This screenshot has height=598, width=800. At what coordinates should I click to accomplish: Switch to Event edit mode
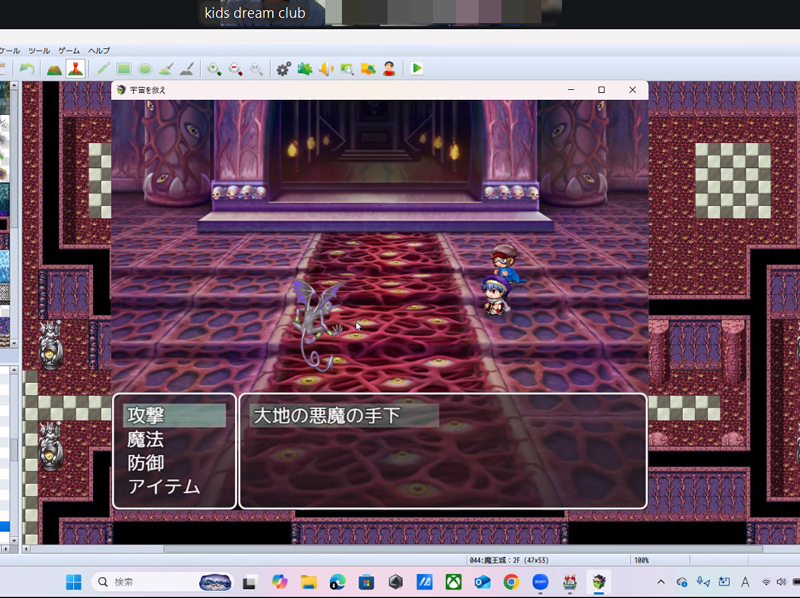pyautogui.click(x=75, y=68)
